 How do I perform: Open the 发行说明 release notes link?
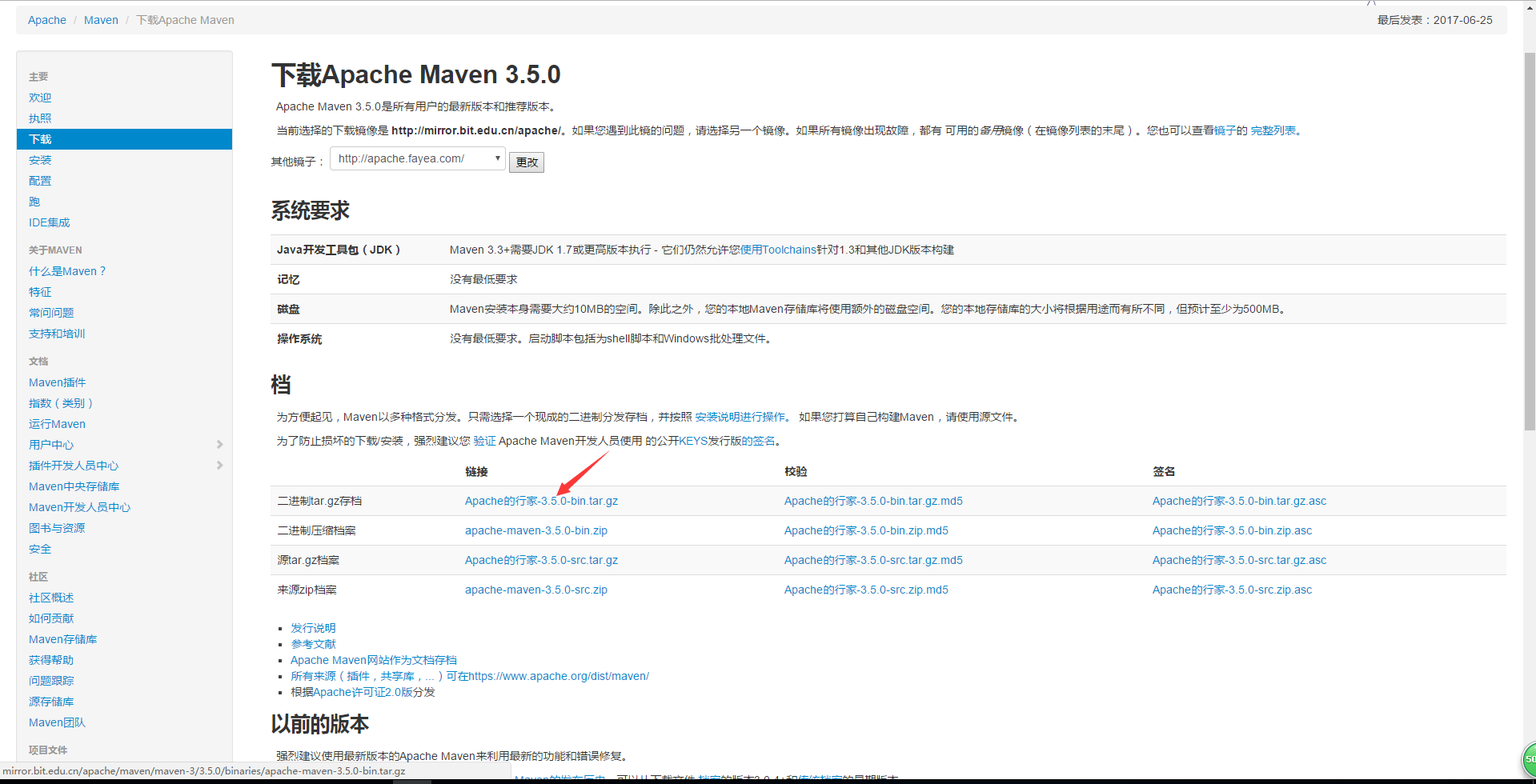(x=313, y=628)
